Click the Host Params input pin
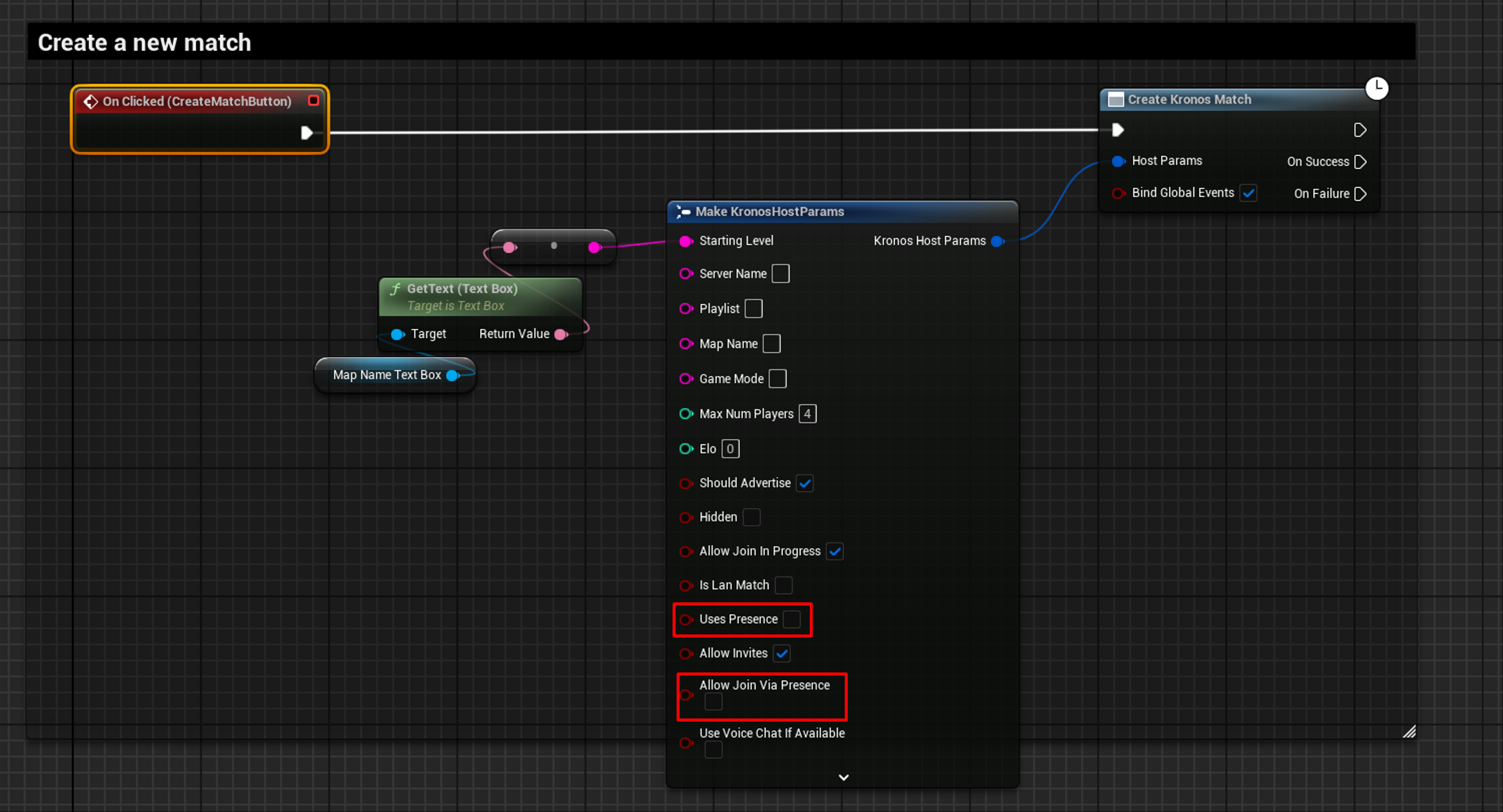The height and width of the screenshot is (812, 1503). 1118,161
